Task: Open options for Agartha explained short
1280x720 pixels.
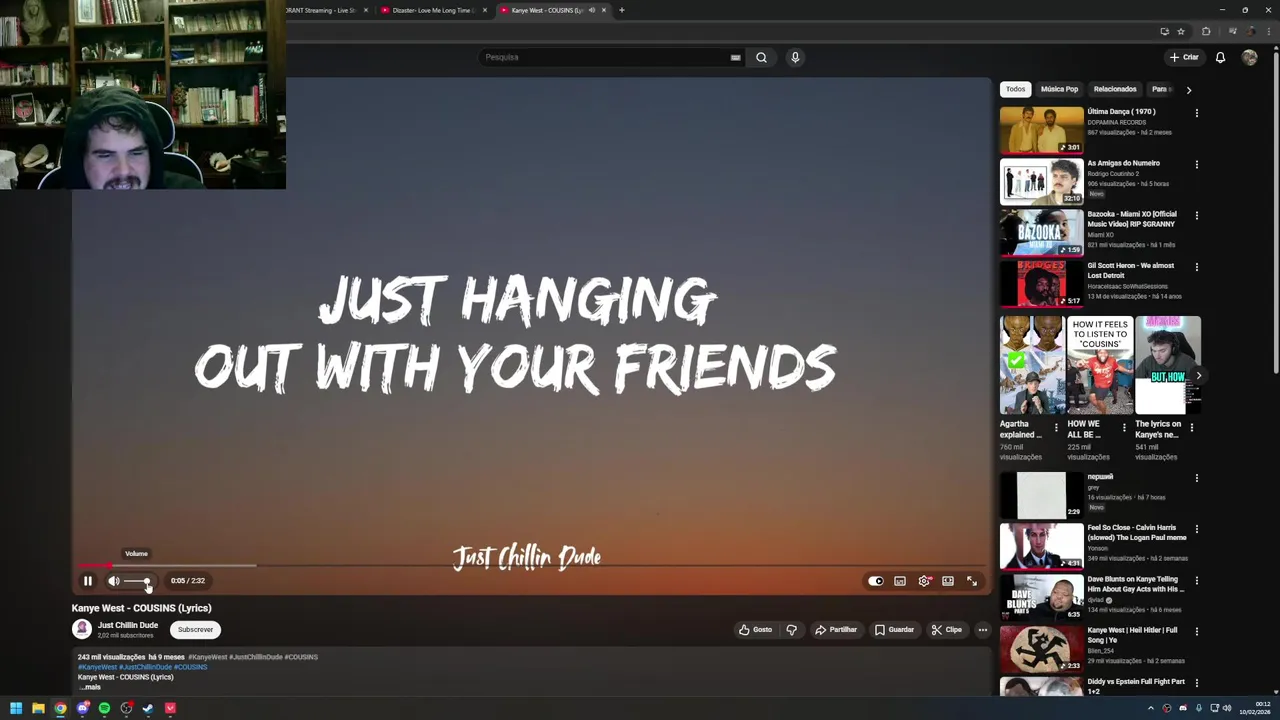Action: point(1056,428)
